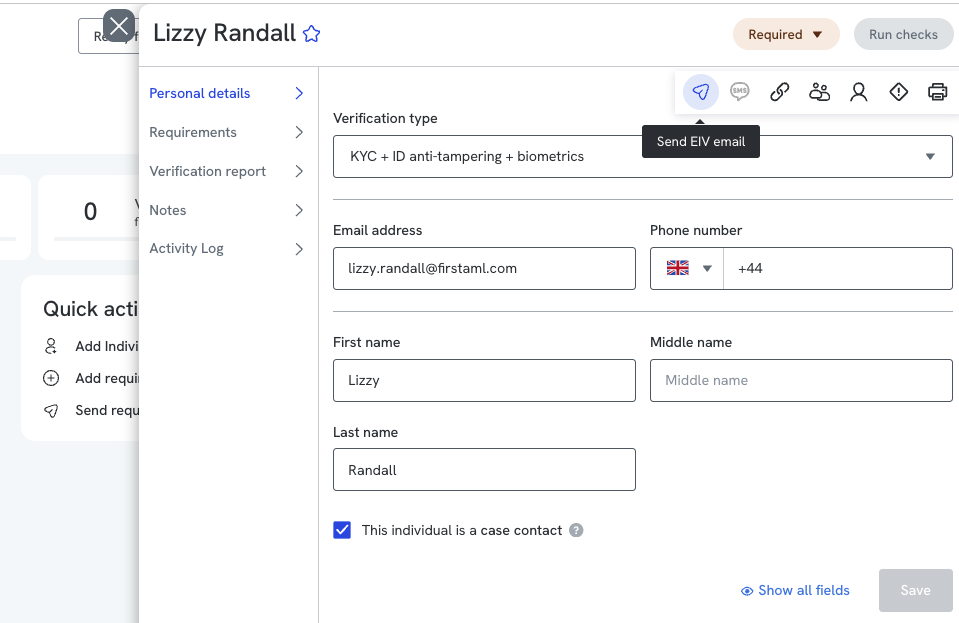Click the Run checks button
The image size is (959, 623).
pos(903,34)
